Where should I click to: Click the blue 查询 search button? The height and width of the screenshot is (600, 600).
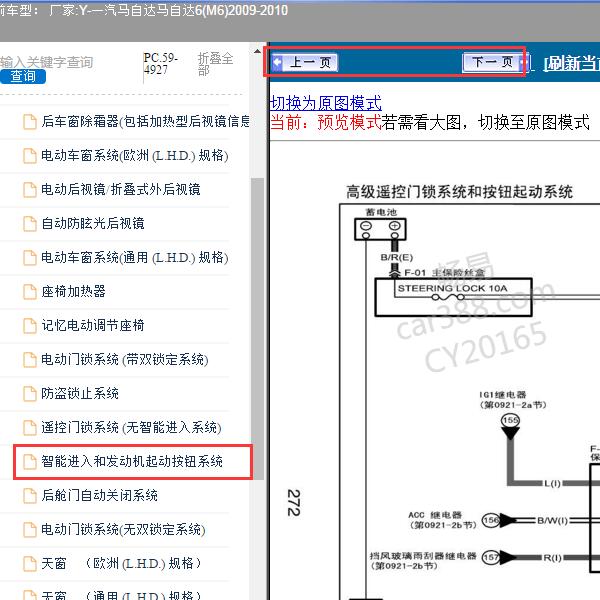pos(23,76)
